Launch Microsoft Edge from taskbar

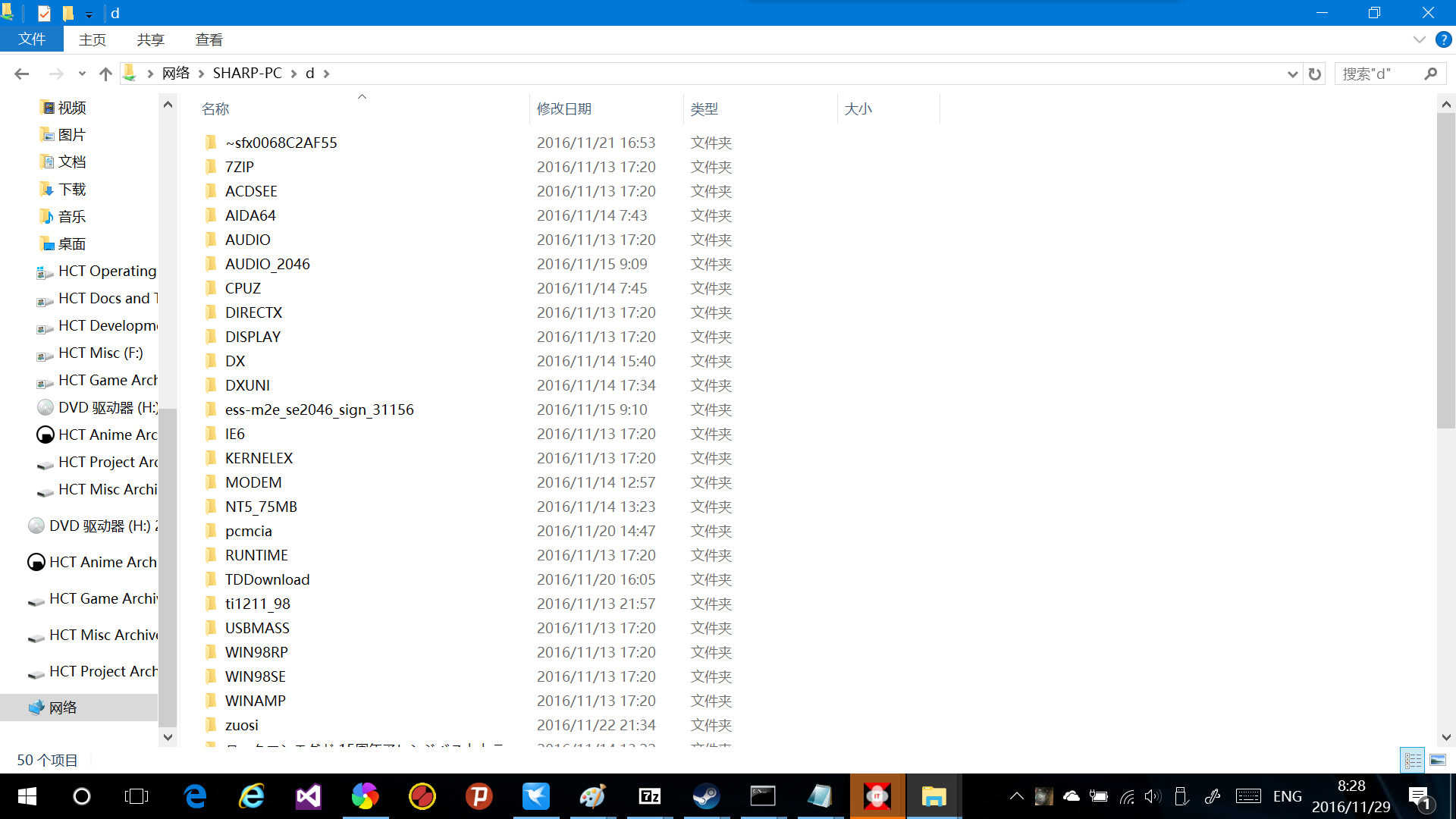(x=195, y=796)
